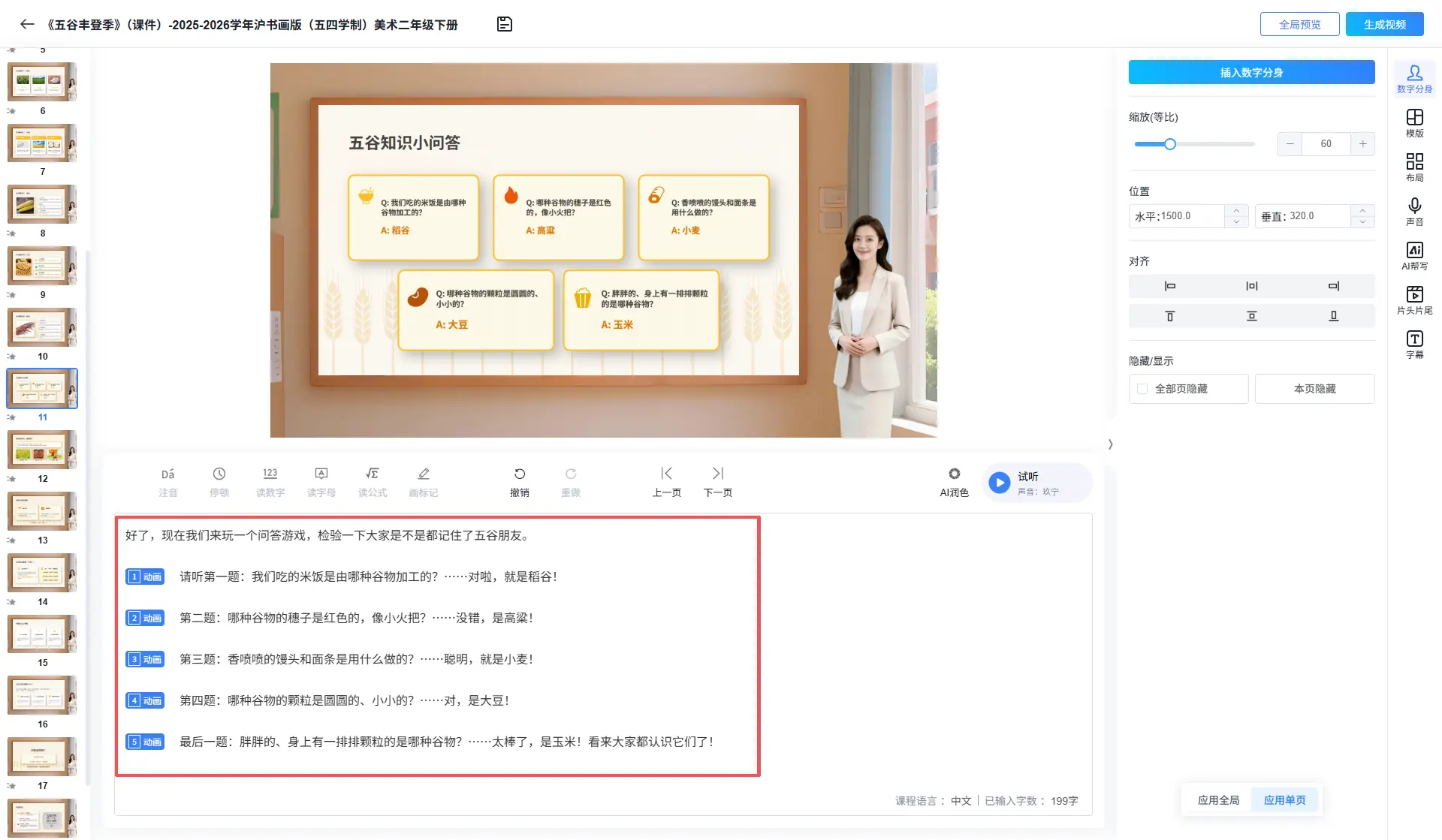Select slide thumbnail 6
Screen dimensions: 1442x840
[x=42, y=82]
